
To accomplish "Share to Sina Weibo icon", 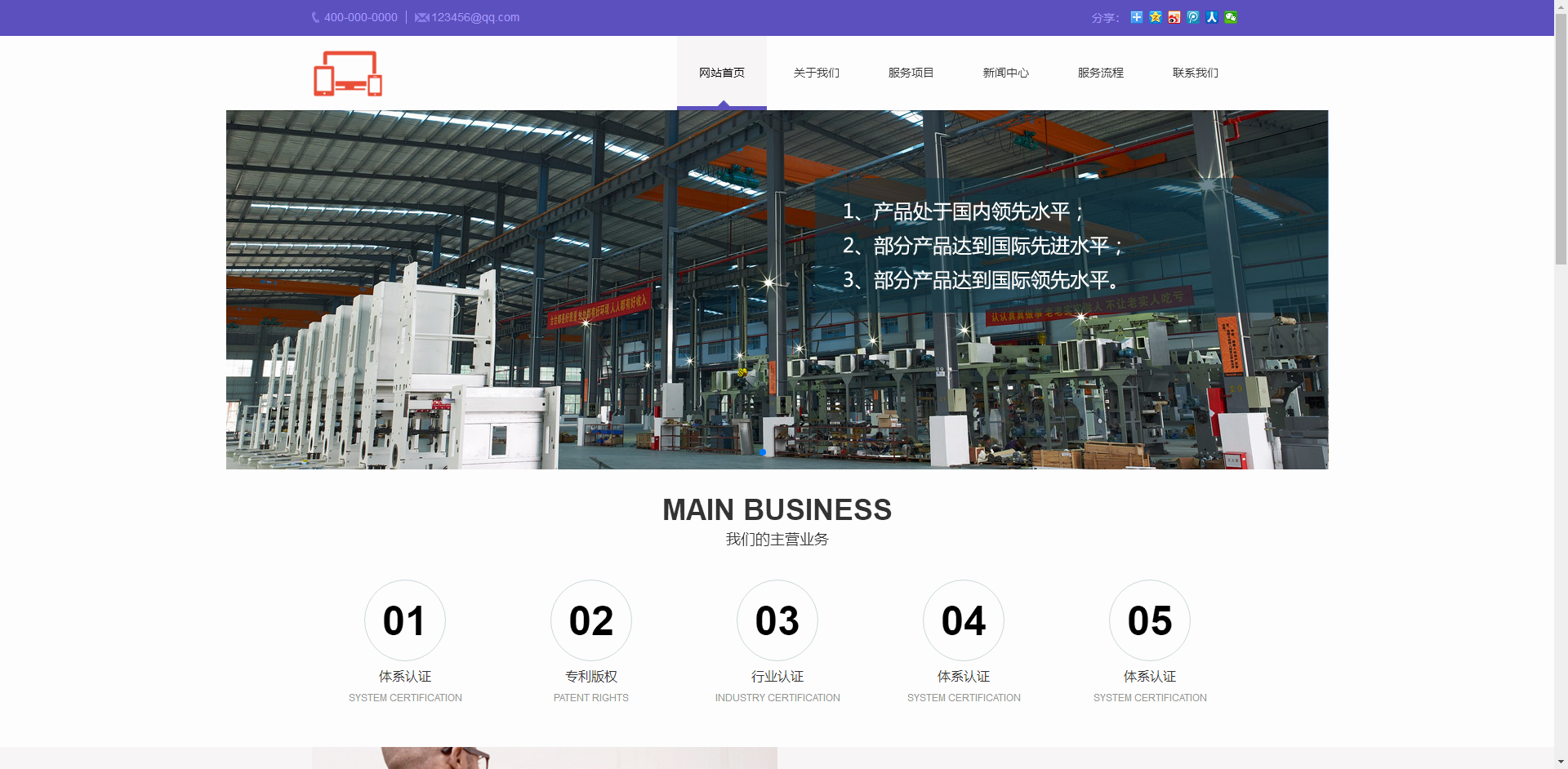I will click(x=1174, y=17).
